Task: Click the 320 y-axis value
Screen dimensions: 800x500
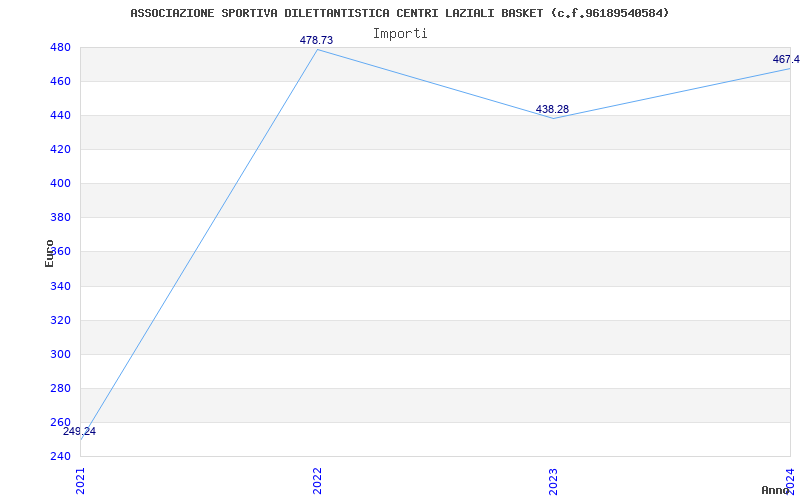Action: 60,320
